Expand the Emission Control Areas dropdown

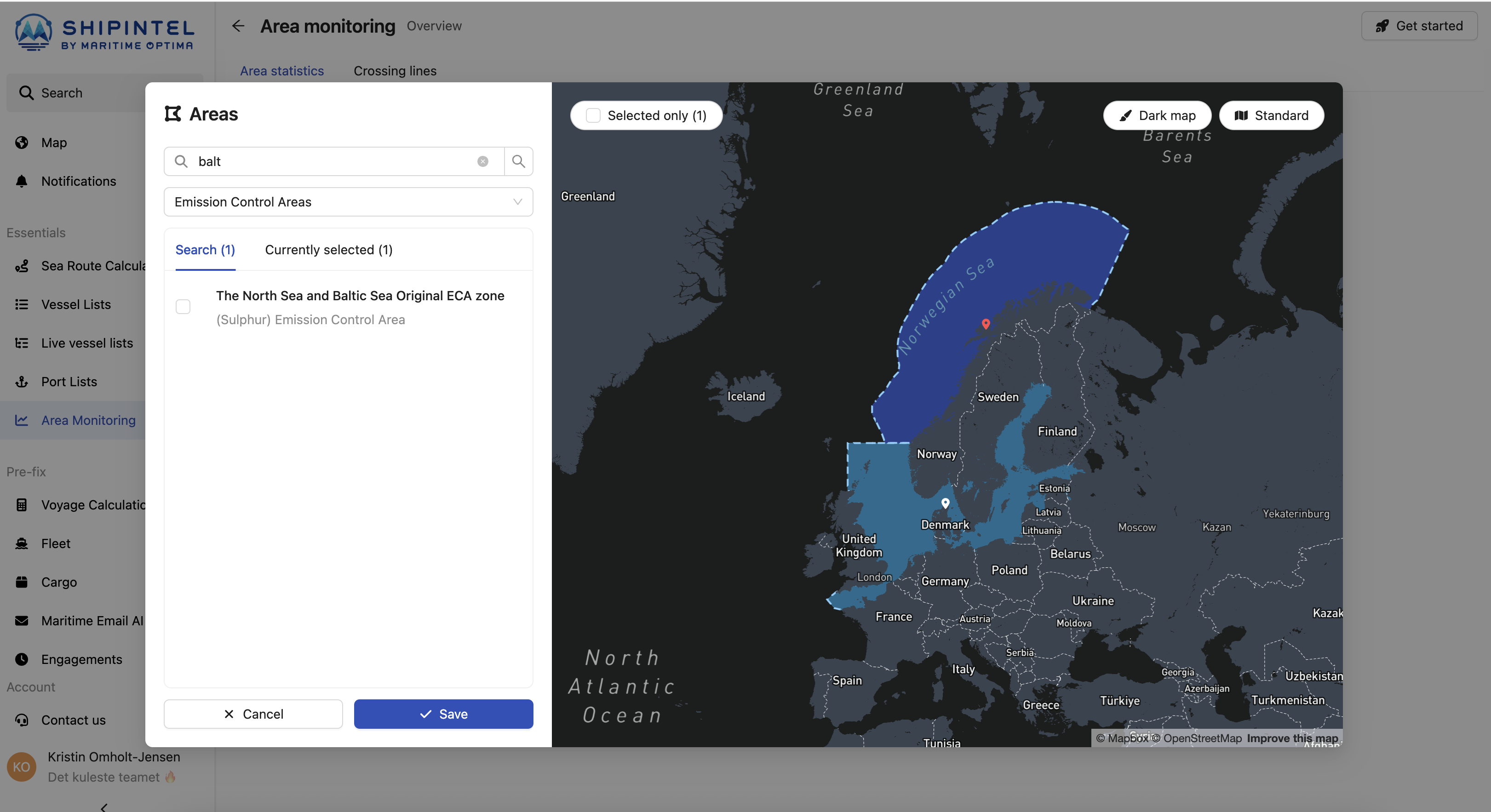348,202
